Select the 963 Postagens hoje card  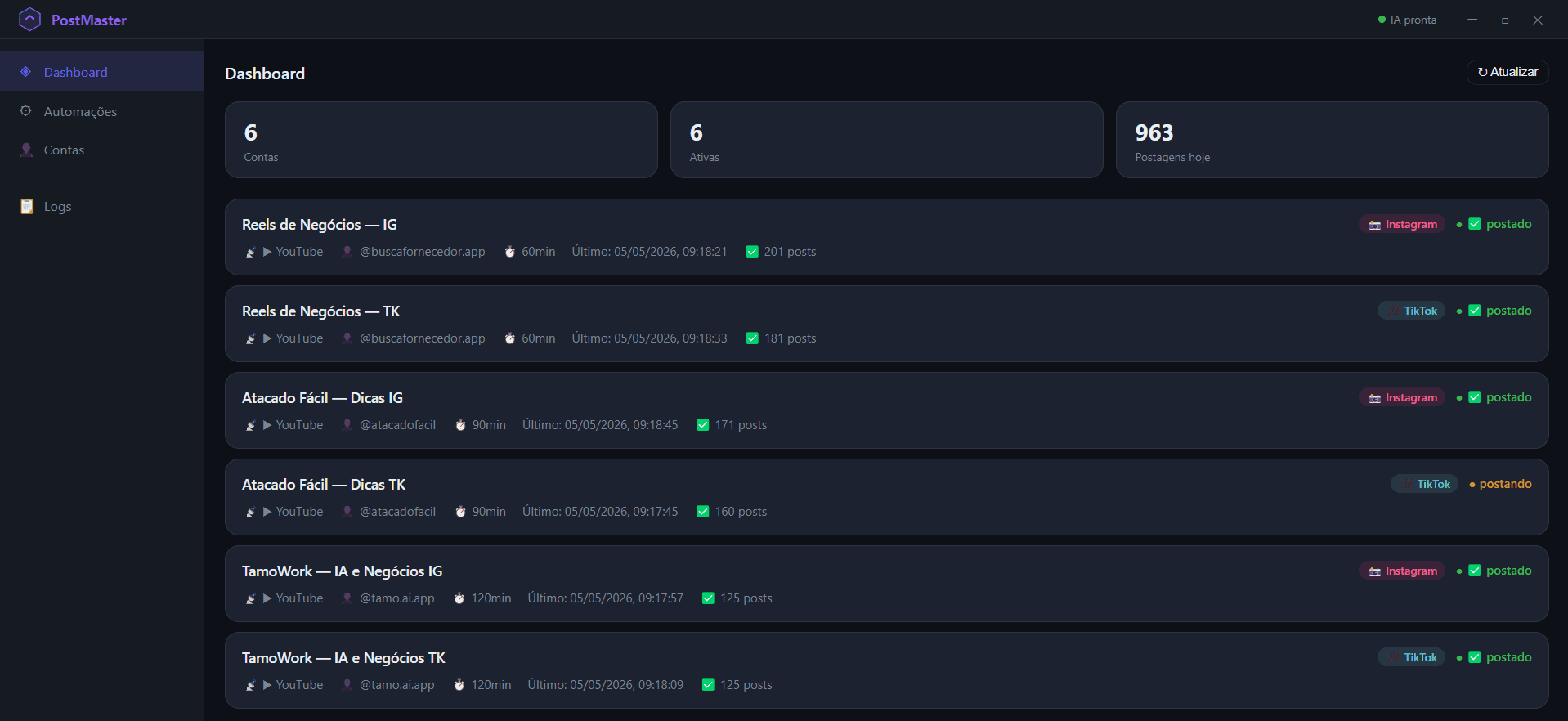point(1333,140)
